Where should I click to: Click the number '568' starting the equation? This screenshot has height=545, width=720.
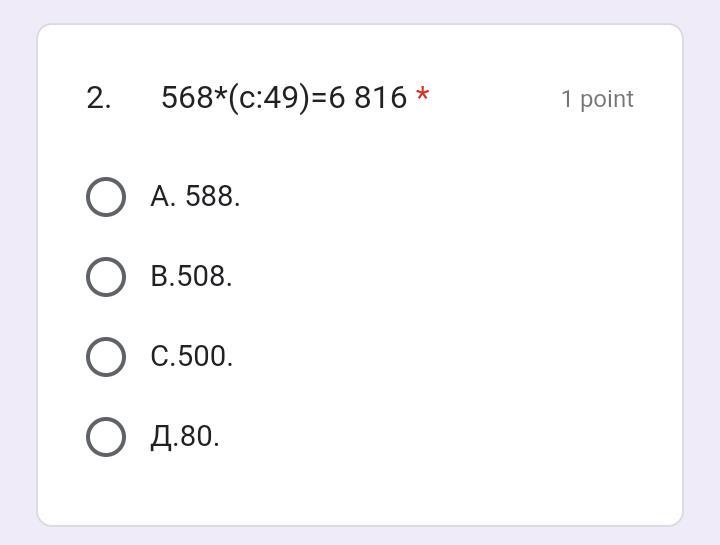[x=187, y=98]
